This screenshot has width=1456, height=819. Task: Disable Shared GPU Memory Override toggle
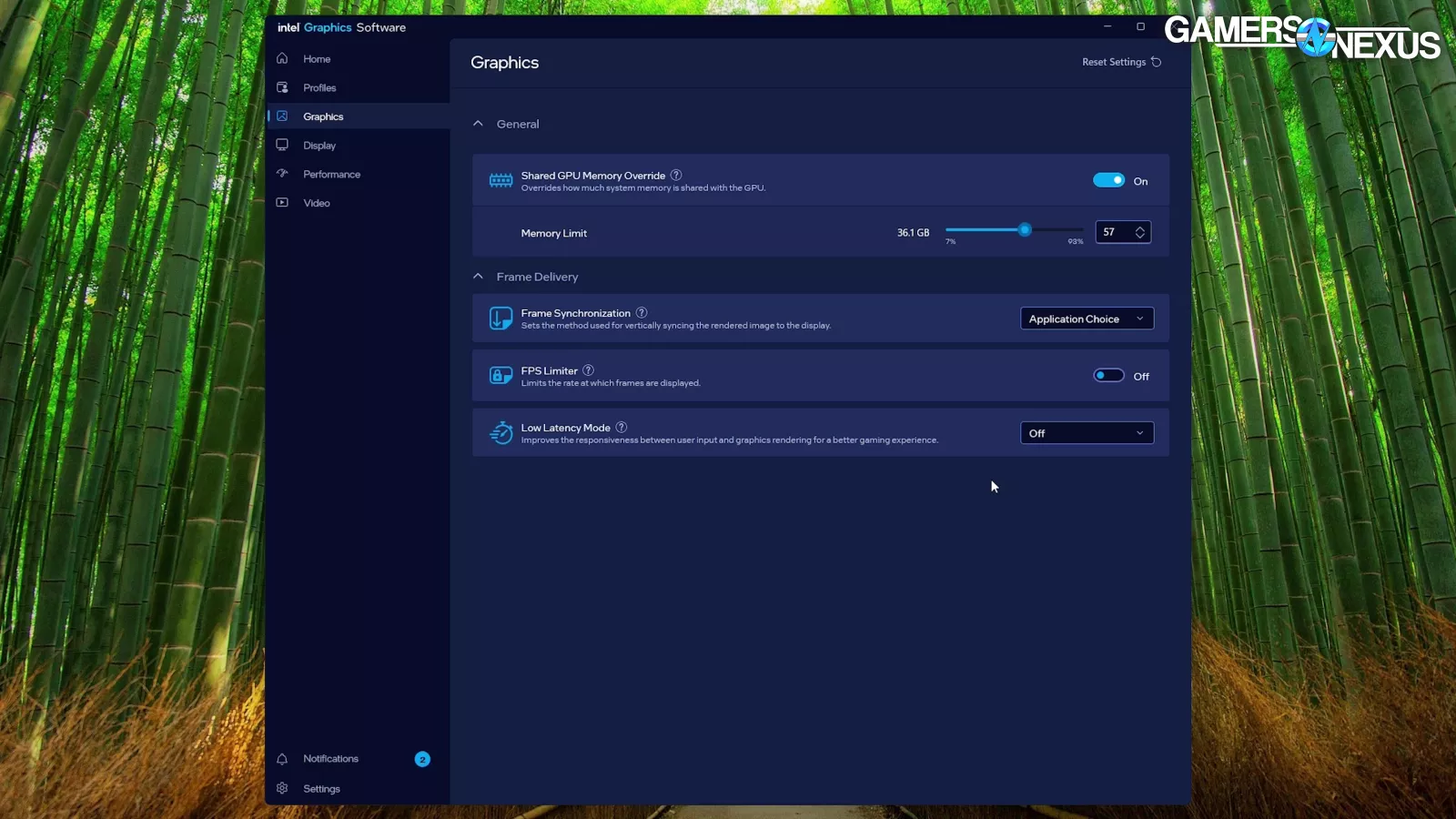1108,180
